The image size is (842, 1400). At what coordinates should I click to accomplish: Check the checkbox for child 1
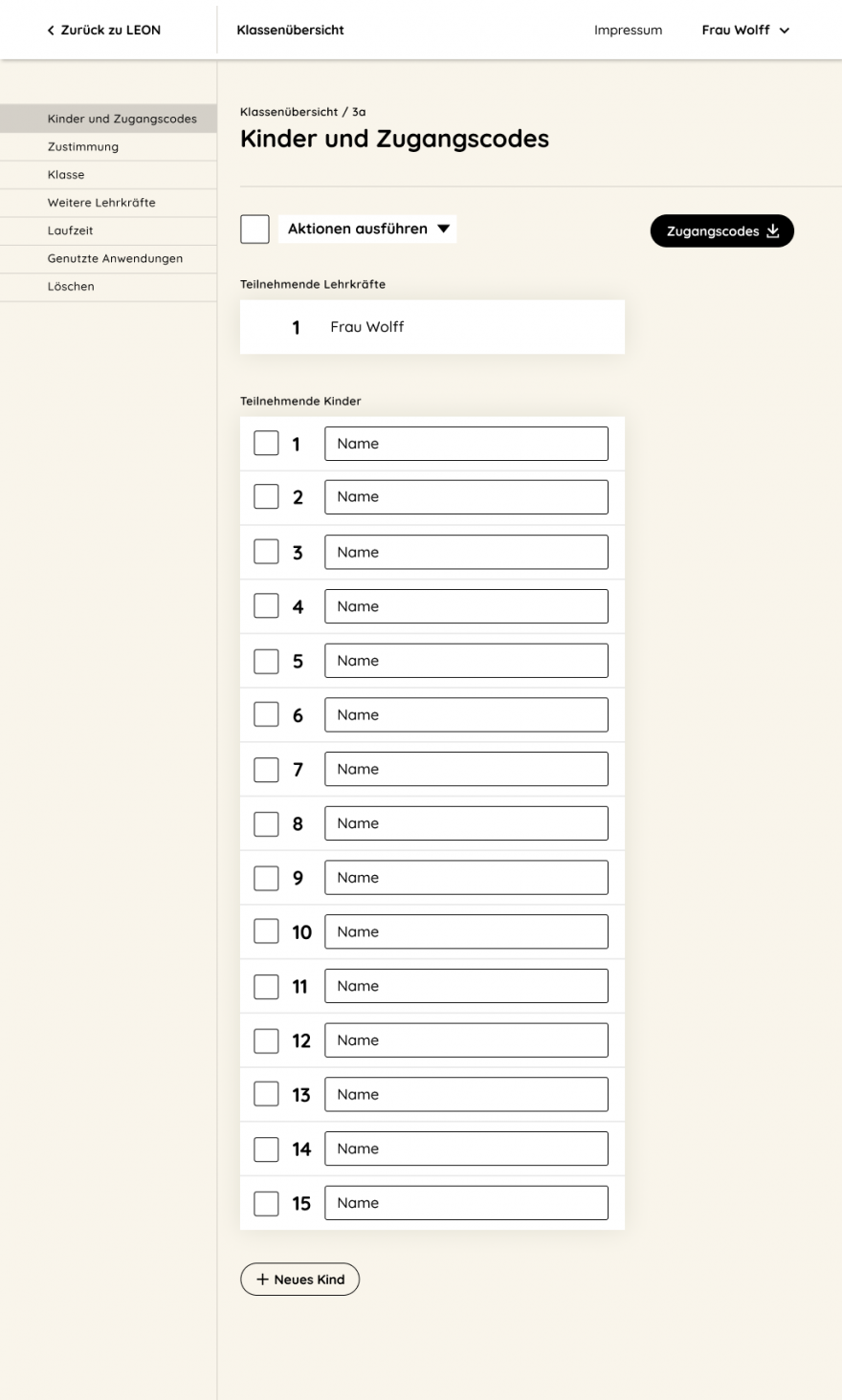tap(266, 443)
